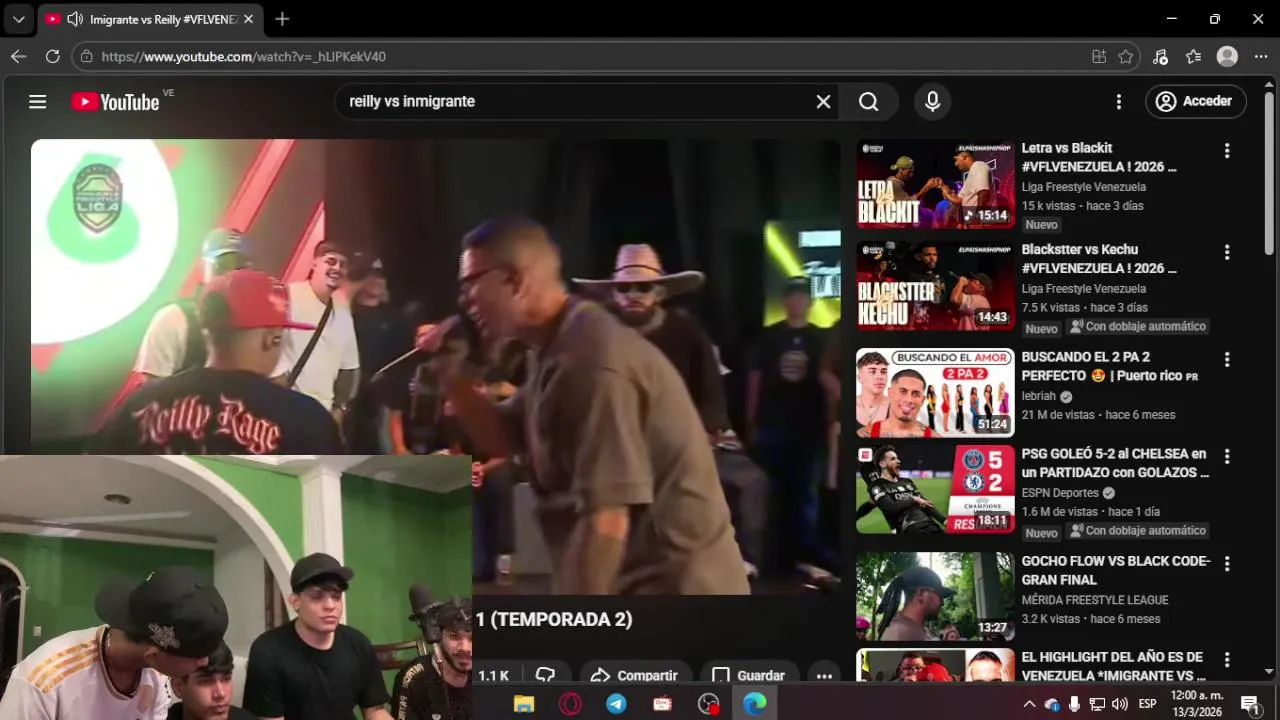This screenshot has width=1280, height=720.
Task: Open the Favorites list icon
Action: [1193, 57]
